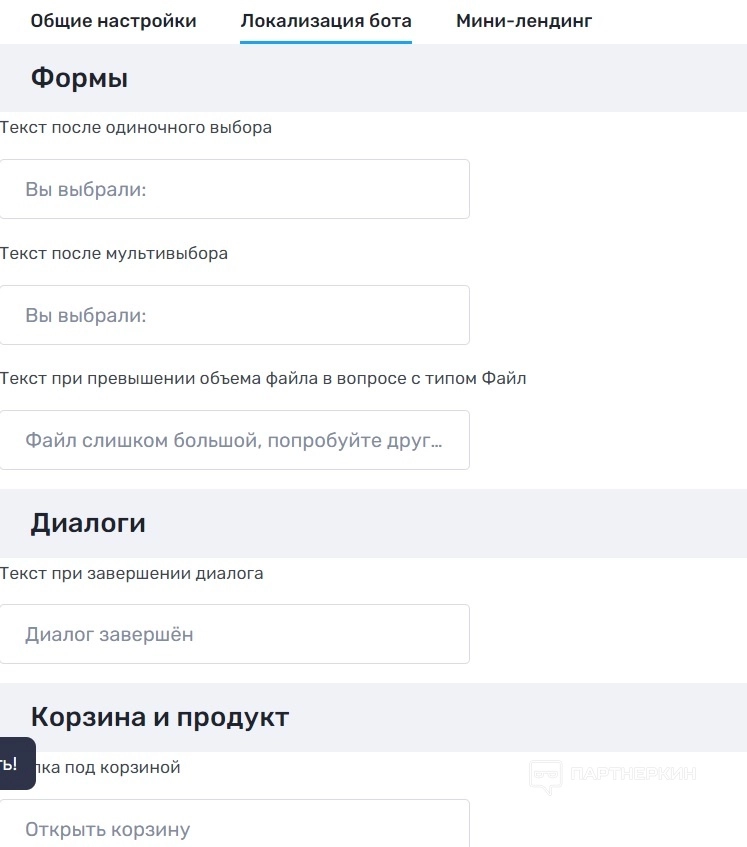Click the Текст при завершении диалога label

tap(132, 573)
